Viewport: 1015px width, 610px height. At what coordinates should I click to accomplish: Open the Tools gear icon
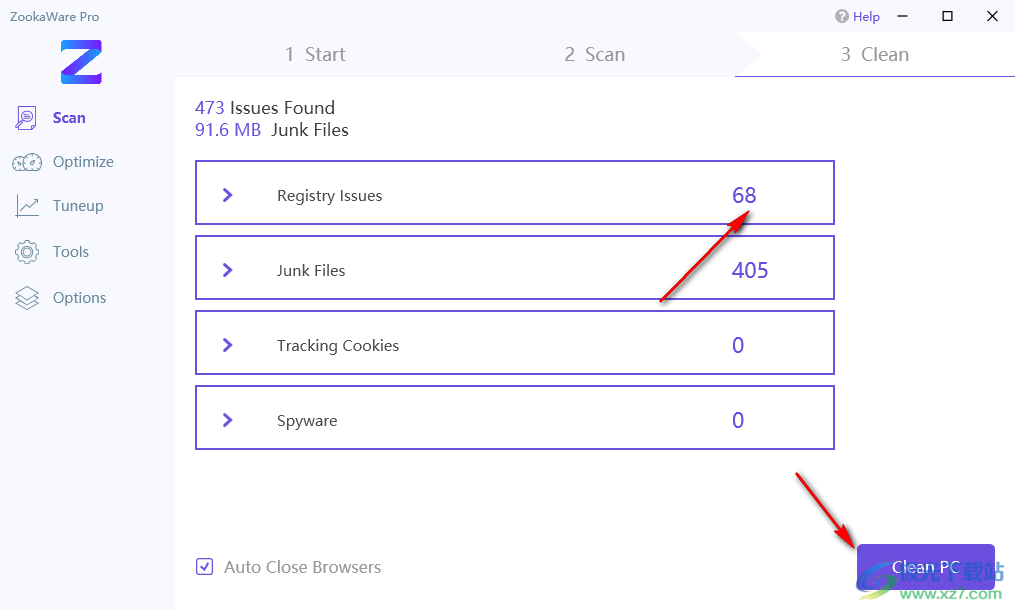[27, 252]
